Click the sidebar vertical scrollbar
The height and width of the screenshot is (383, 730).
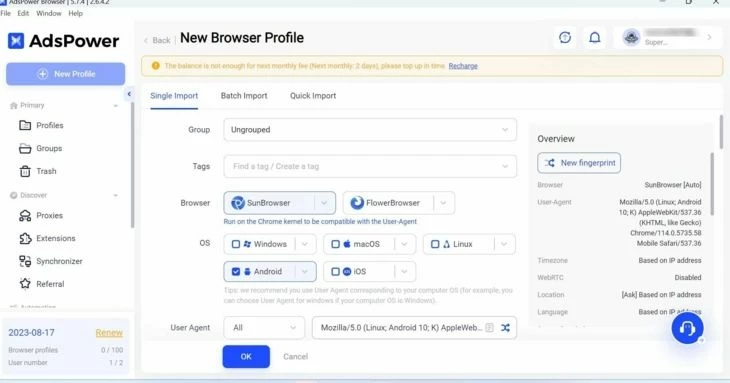pos(132,165)
